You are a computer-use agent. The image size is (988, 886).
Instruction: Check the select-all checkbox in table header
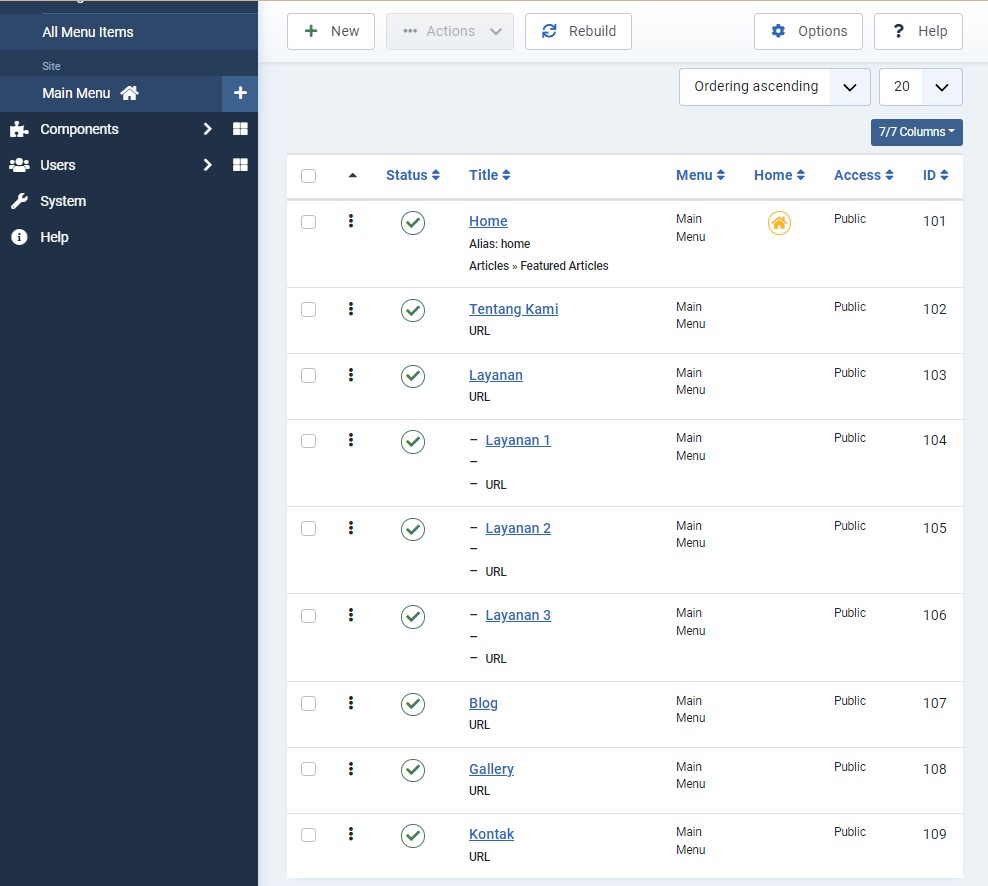[x=308, y=176]
